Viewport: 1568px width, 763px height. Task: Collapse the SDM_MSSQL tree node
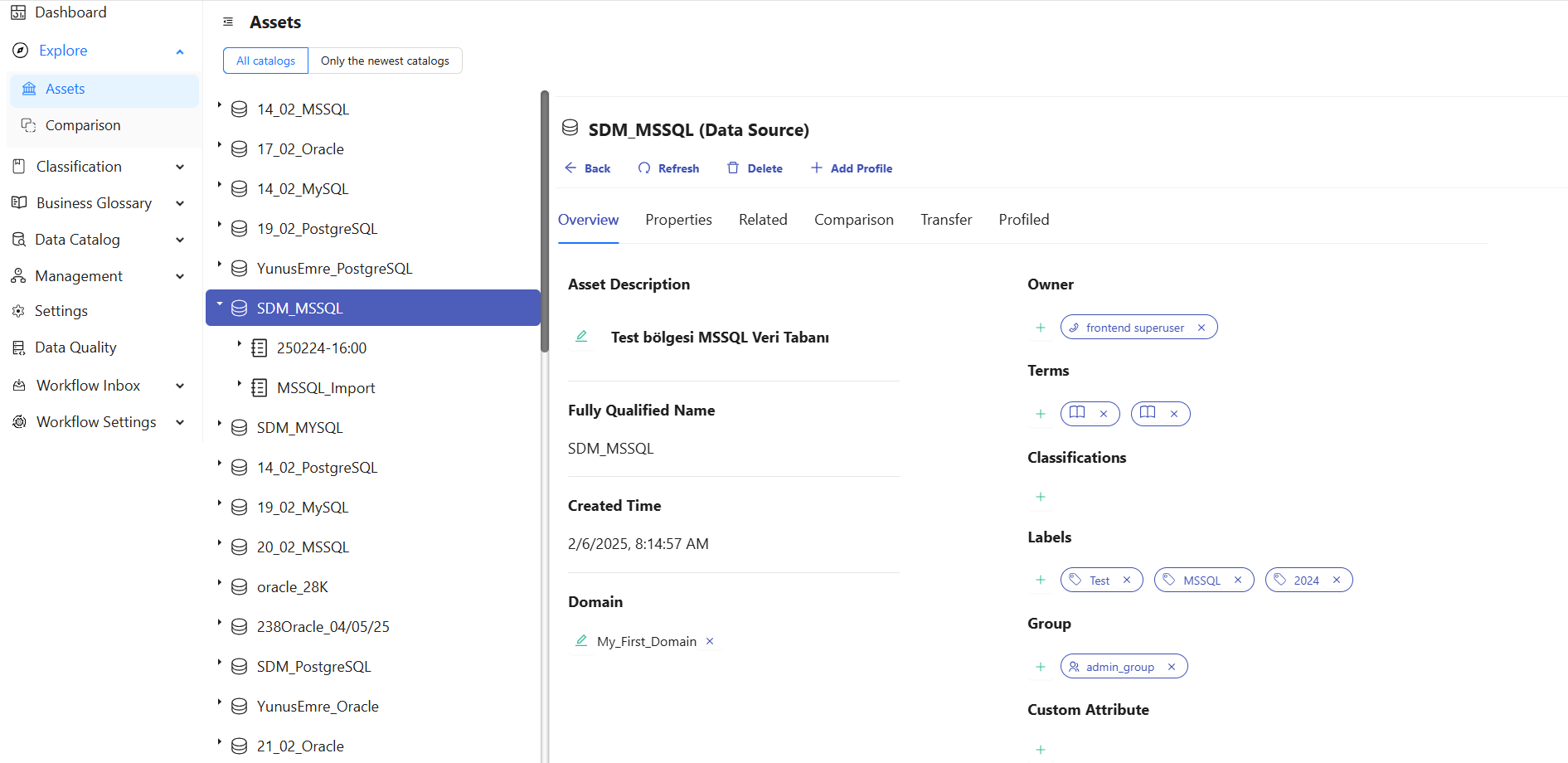pyautogui.click(x=220, y=304)
